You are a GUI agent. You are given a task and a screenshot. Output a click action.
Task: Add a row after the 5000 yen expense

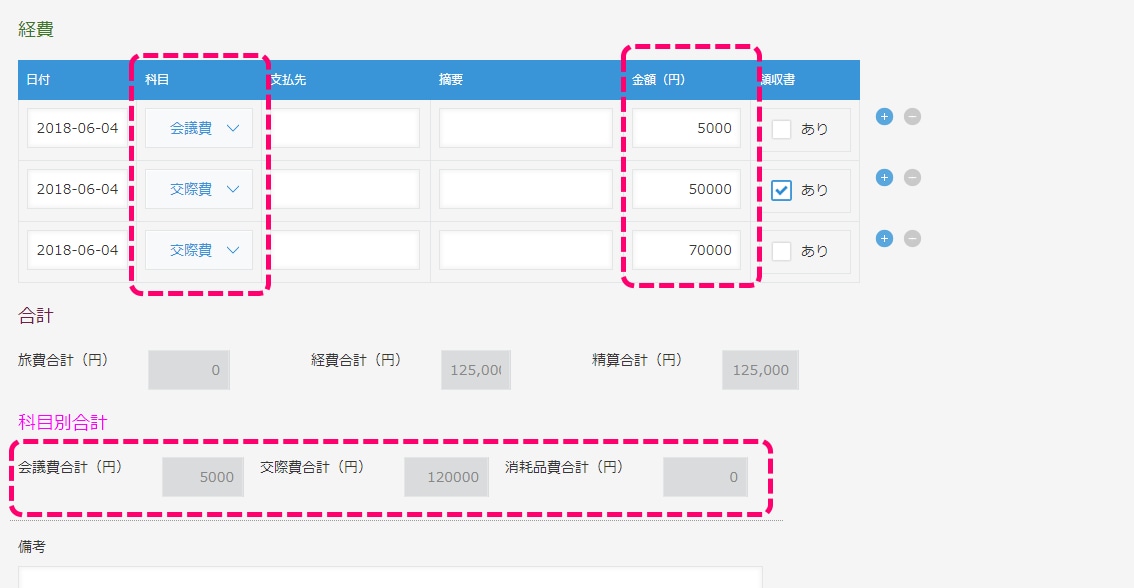click(x=884, y=117)
